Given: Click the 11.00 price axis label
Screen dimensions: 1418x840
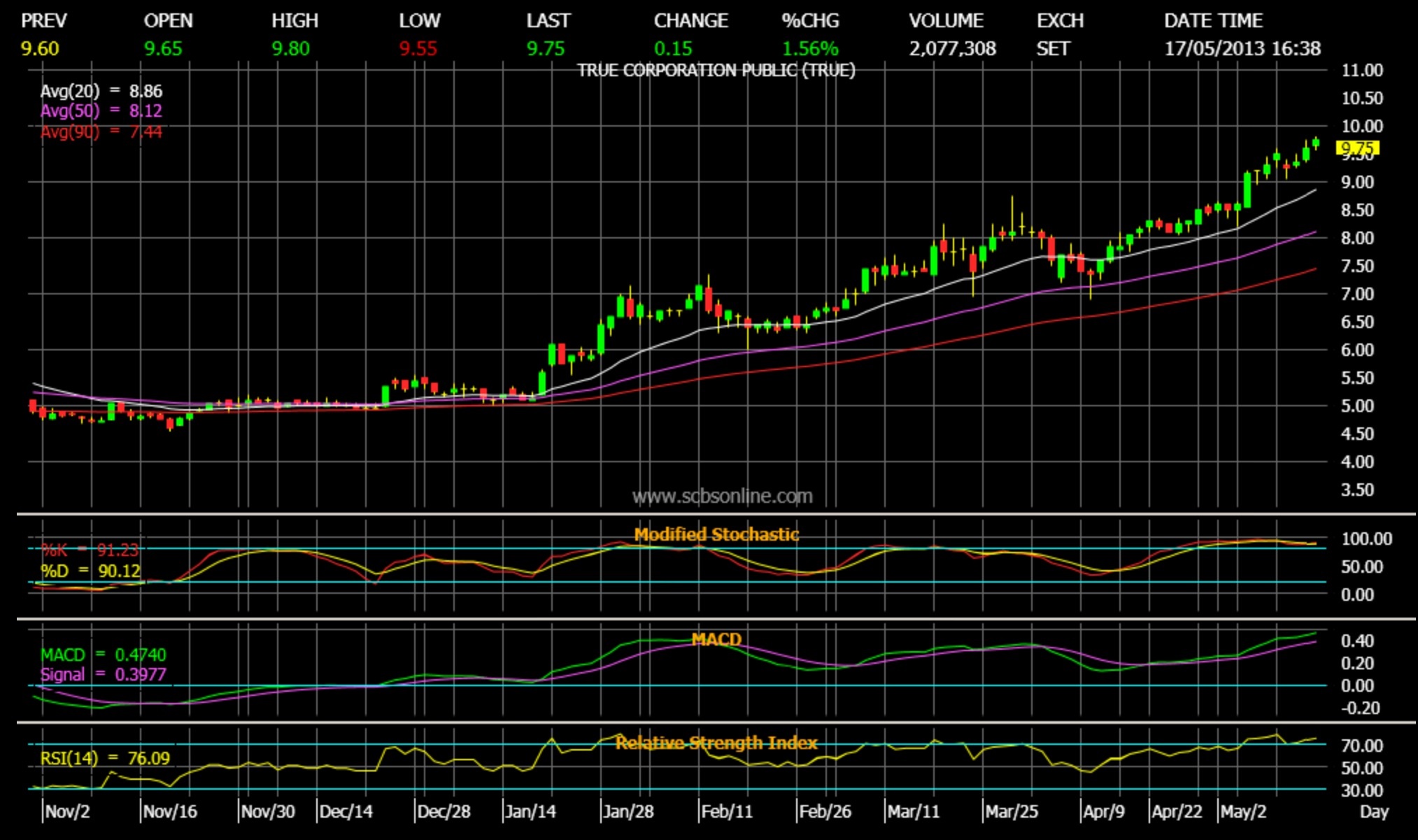Looking at the screenshot, I should [x=1362, y=71].
